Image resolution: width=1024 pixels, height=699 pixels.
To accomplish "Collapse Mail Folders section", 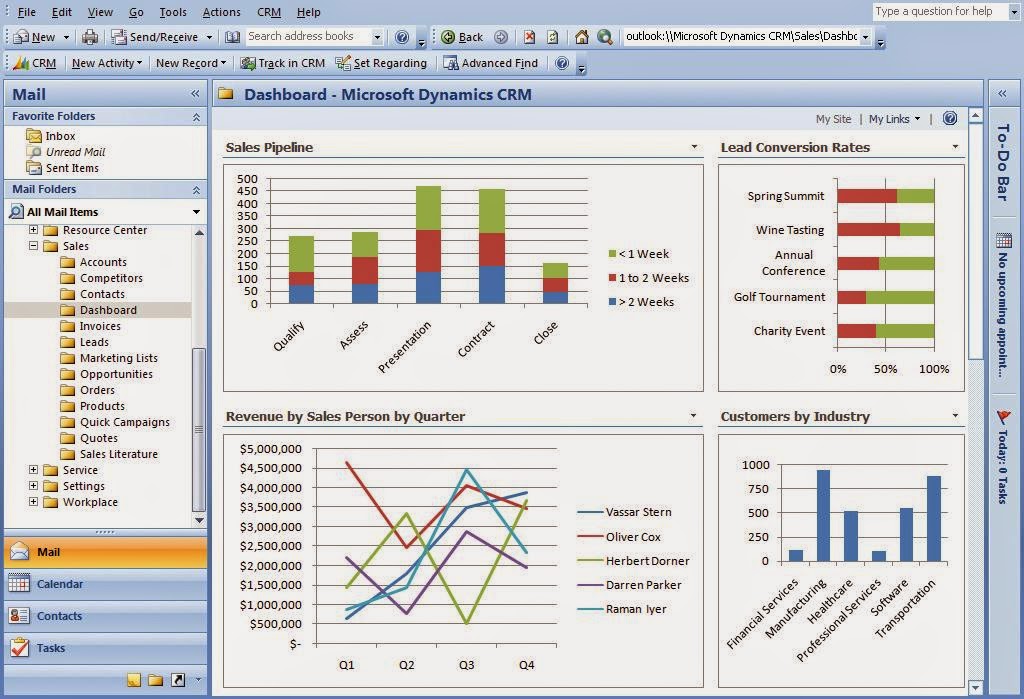I will [196, 190].
